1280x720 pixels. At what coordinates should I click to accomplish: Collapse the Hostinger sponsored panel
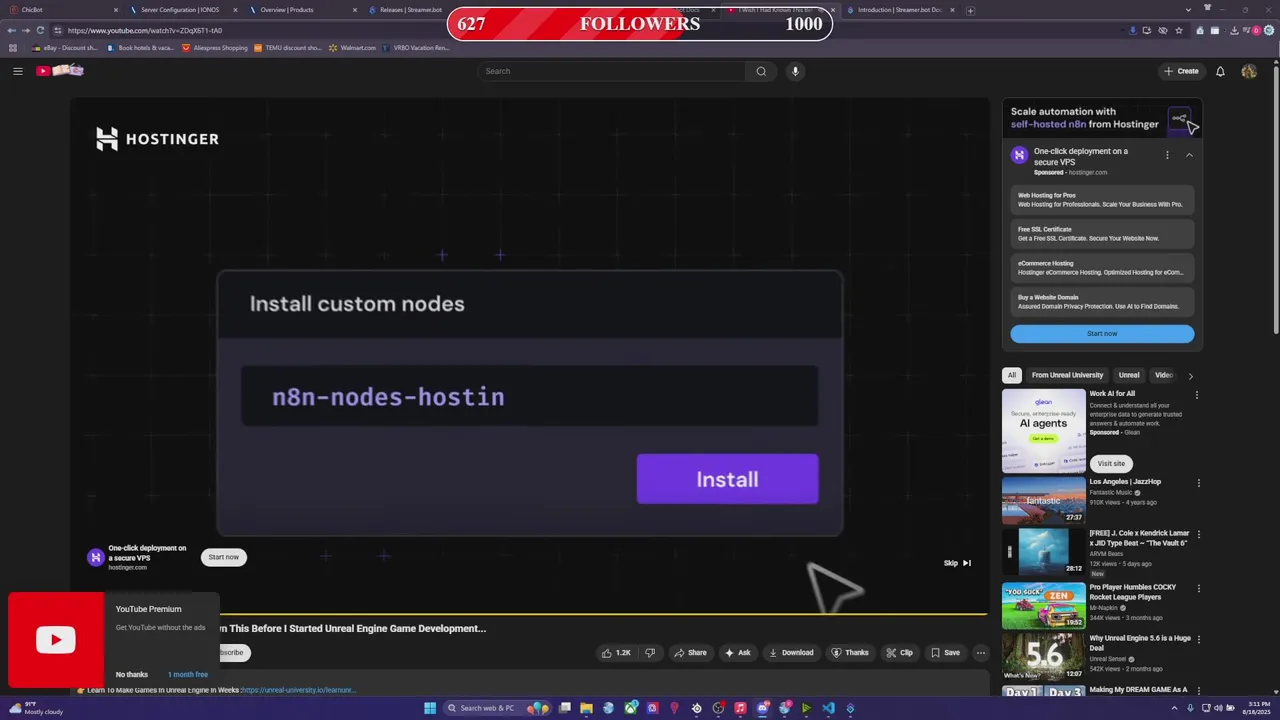1189,155
